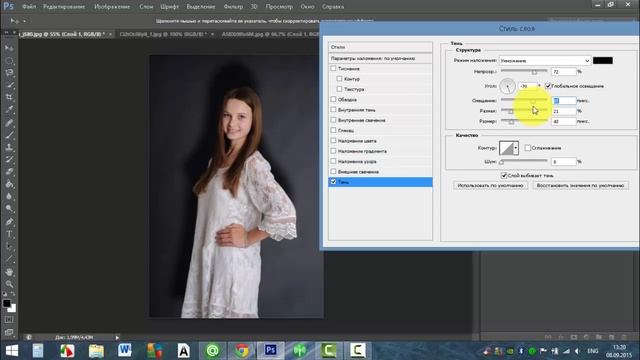Click the Photoshop taskbar icon
Viewport: 640px width, 360px height.
pyautogui.click(x=271, y=351)
